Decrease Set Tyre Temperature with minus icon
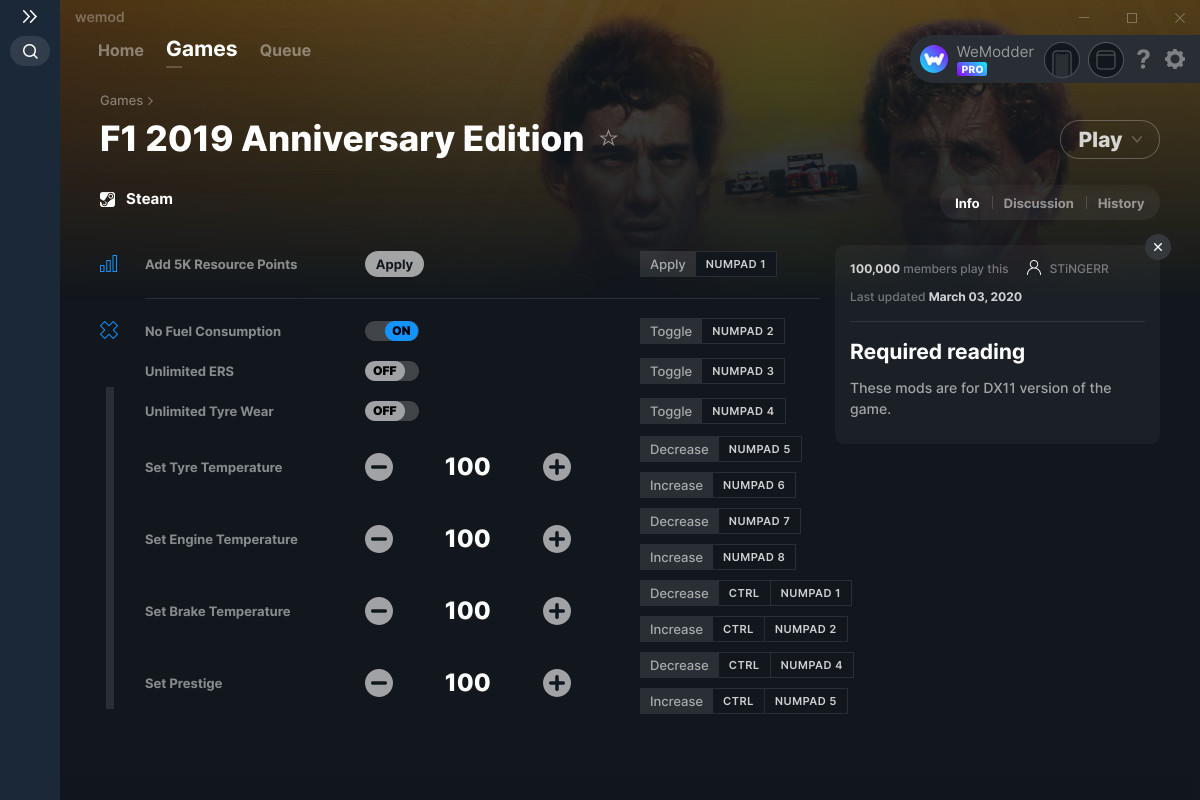 click(379, 467)
